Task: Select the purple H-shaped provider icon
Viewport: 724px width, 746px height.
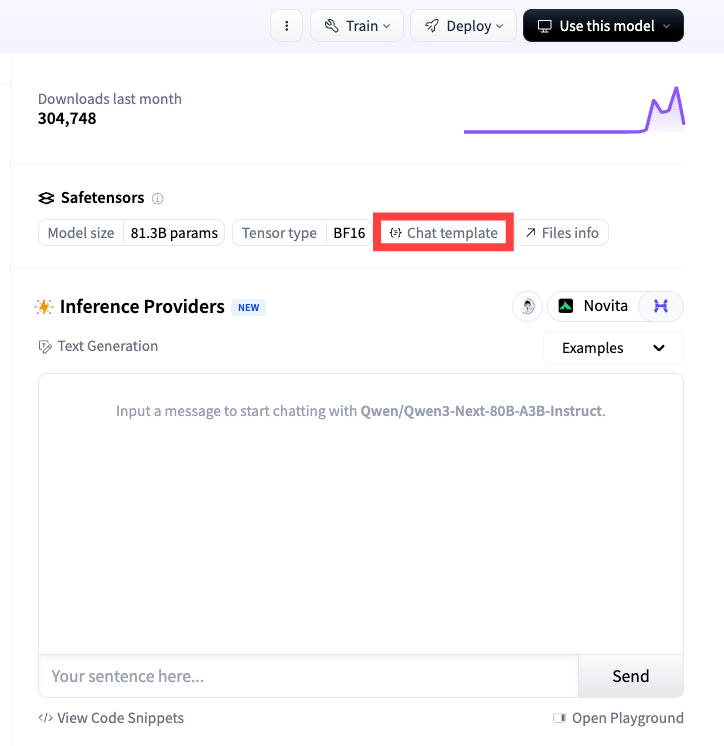Action: point(661,306)
